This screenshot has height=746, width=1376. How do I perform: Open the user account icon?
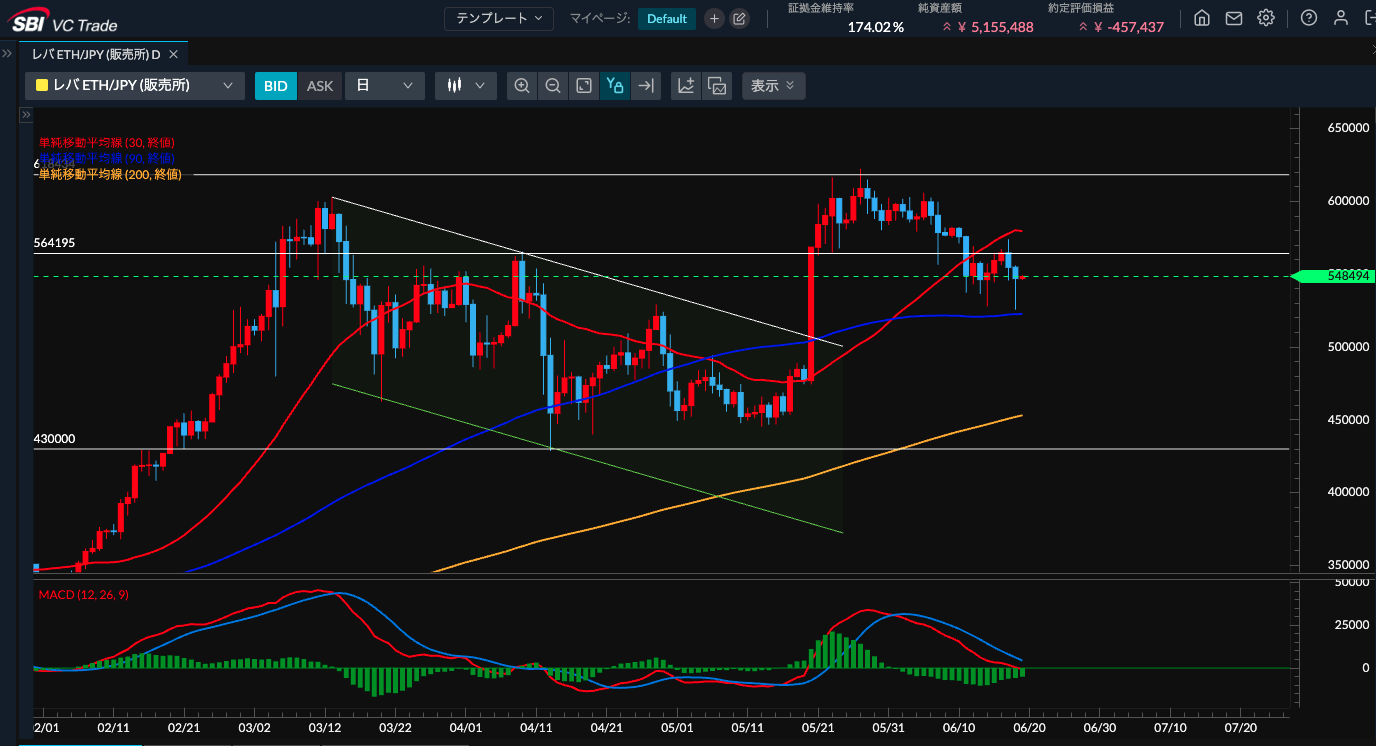[1341, 18]
